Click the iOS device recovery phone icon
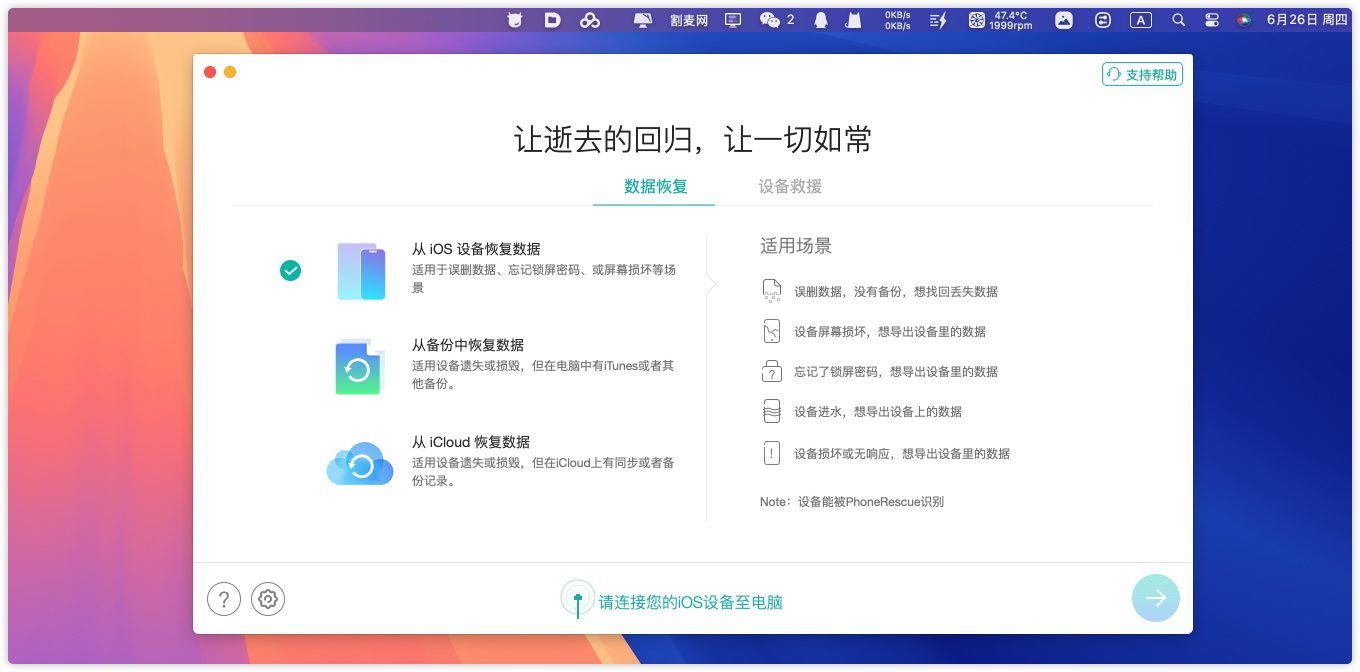This screenshot has width=1360, height=672. tap(361, 271)
